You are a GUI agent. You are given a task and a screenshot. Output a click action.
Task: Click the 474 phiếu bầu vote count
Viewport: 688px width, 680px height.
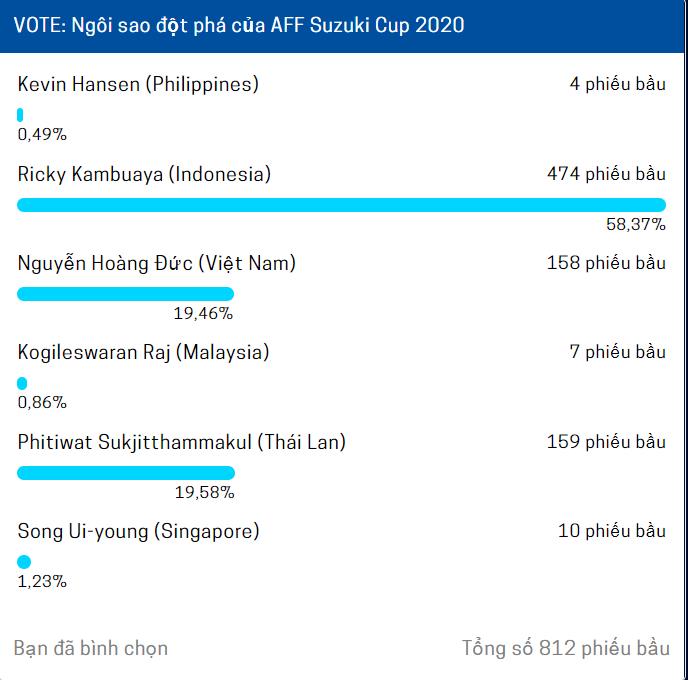606,174
